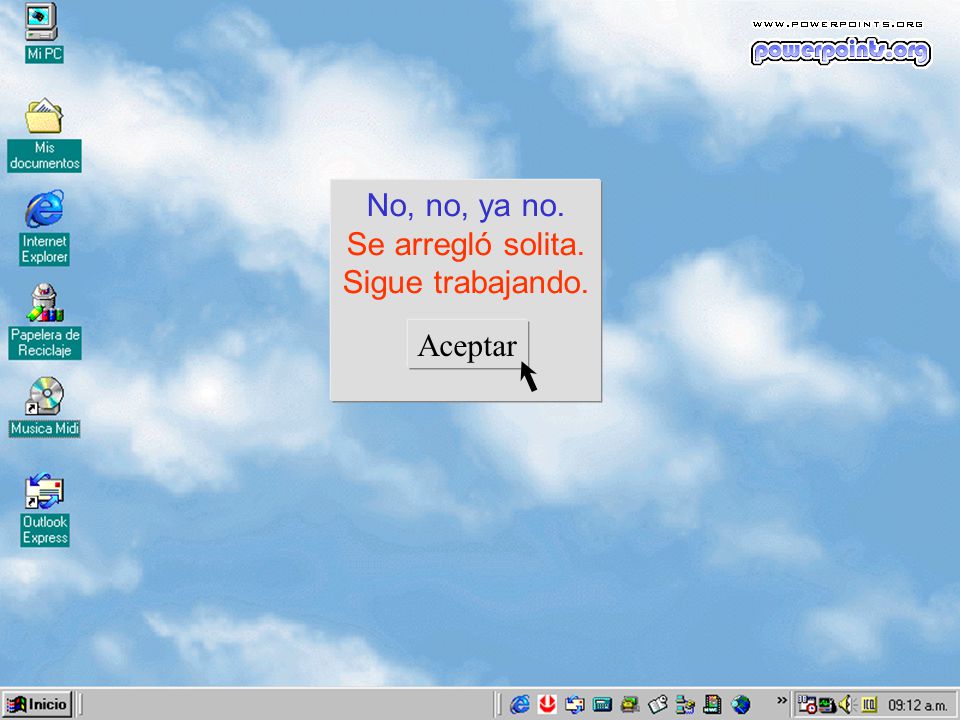Select the Musica Midi shortcut icon
960x720 pixels.
coord(44,396)
